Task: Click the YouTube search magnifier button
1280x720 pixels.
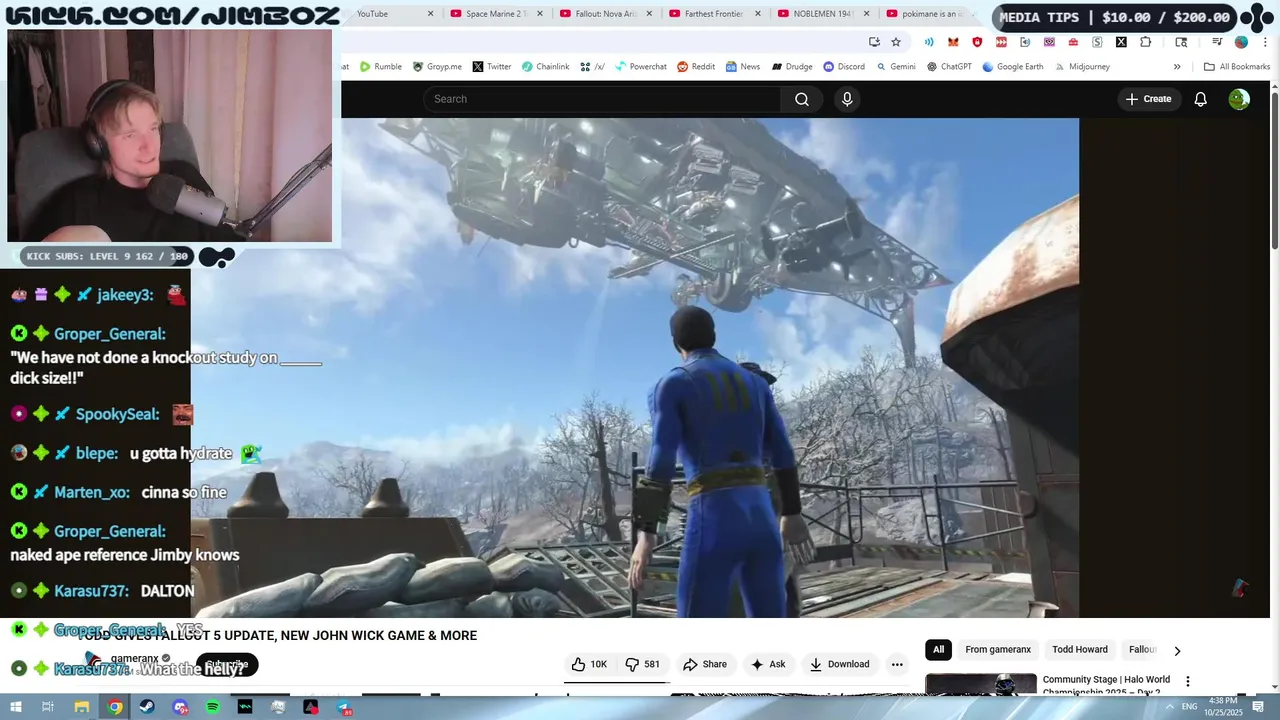Action: coord(802,99)
